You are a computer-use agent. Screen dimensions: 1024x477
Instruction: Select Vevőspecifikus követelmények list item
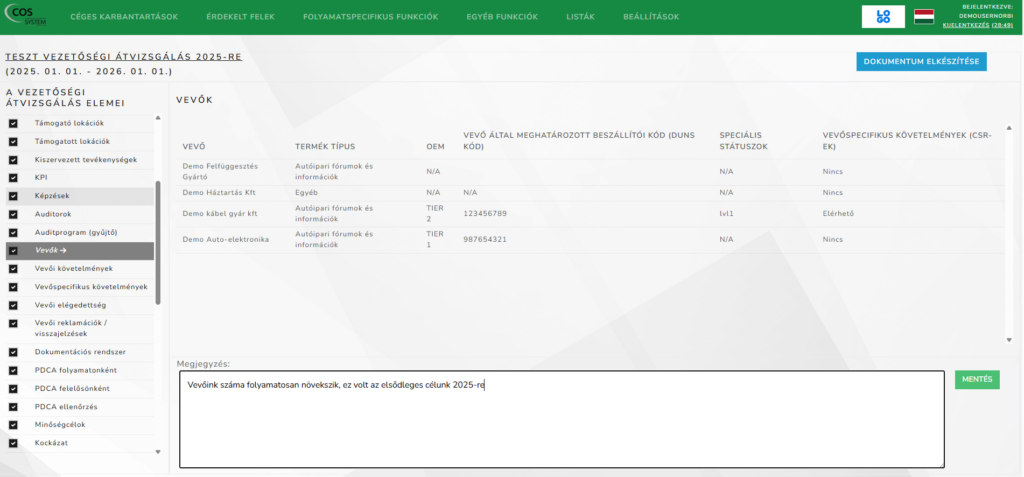(x=91, y=287)
